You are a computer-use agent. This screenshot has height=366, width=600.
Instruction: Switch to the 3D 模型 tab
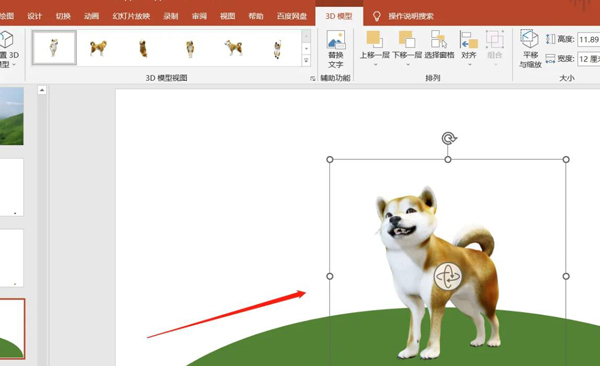pyautogui.click(x=339, y=16)
